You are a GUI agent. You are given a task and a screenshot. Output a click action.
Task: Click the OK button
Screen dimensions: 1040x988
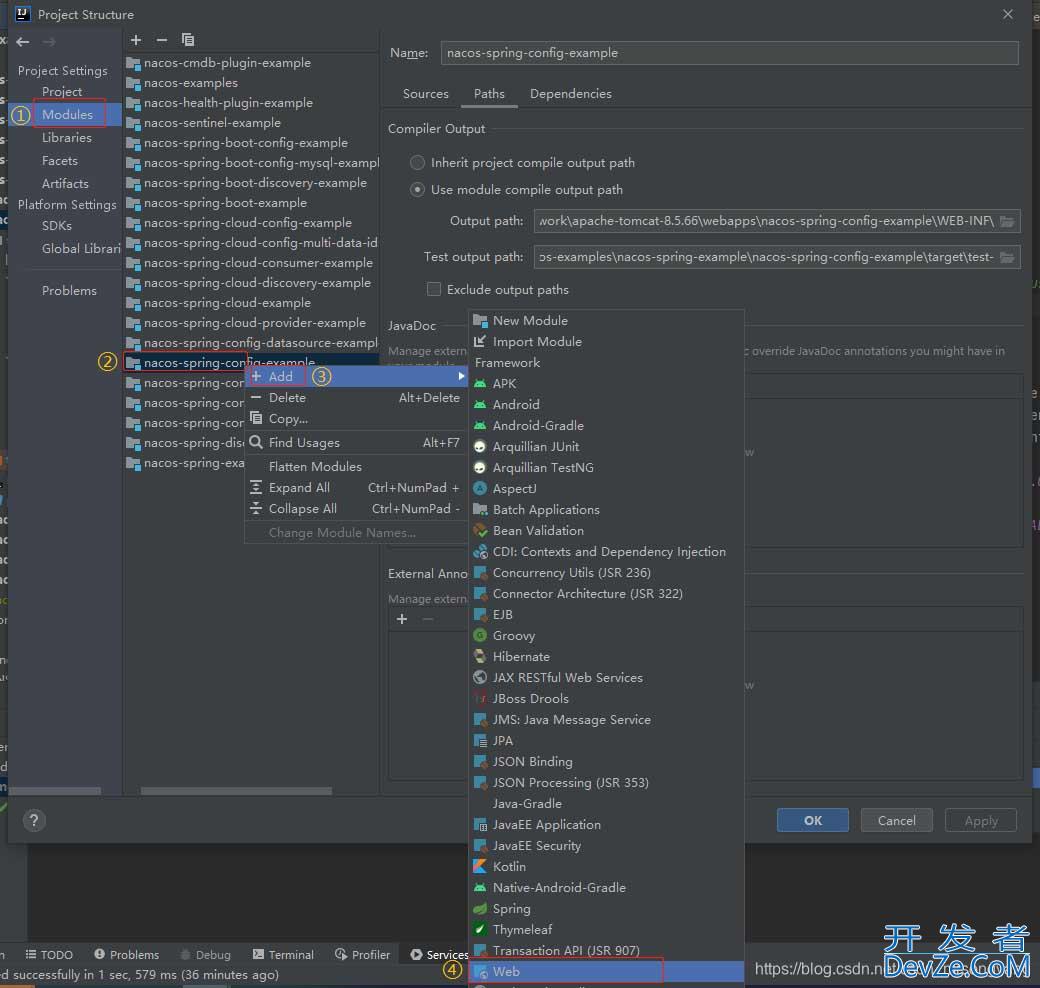point(812,820)
